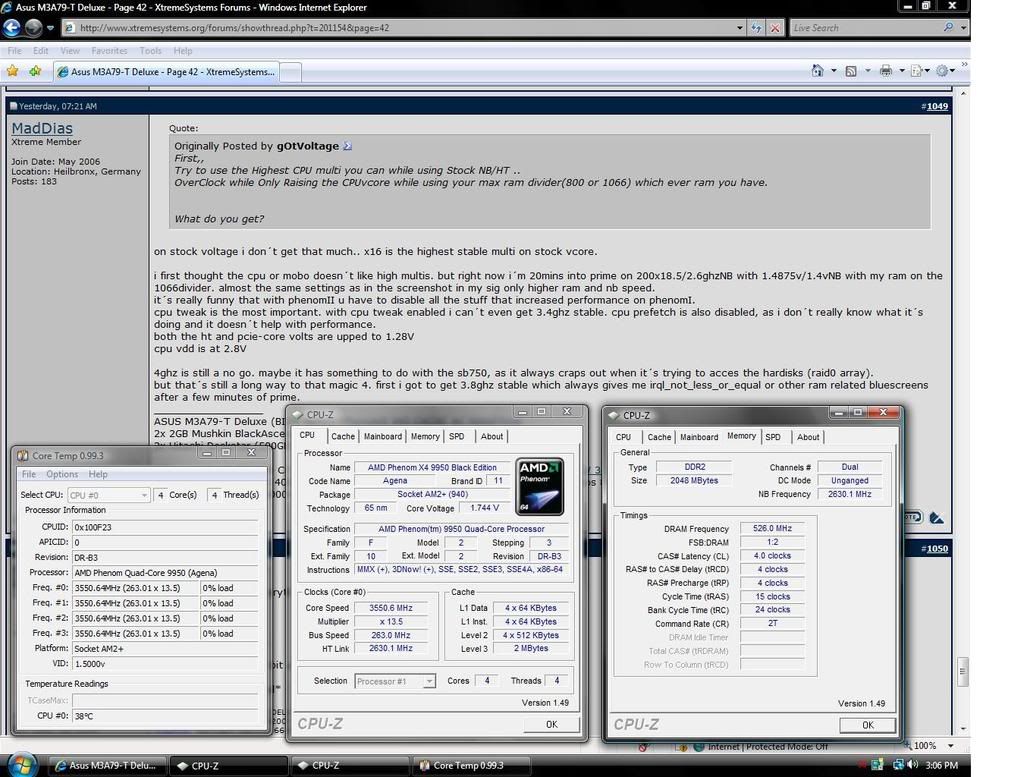Refresh the page with the Refresh icon
The image size is (1024, 777).
pyautogui.click(x=756, y=28)
